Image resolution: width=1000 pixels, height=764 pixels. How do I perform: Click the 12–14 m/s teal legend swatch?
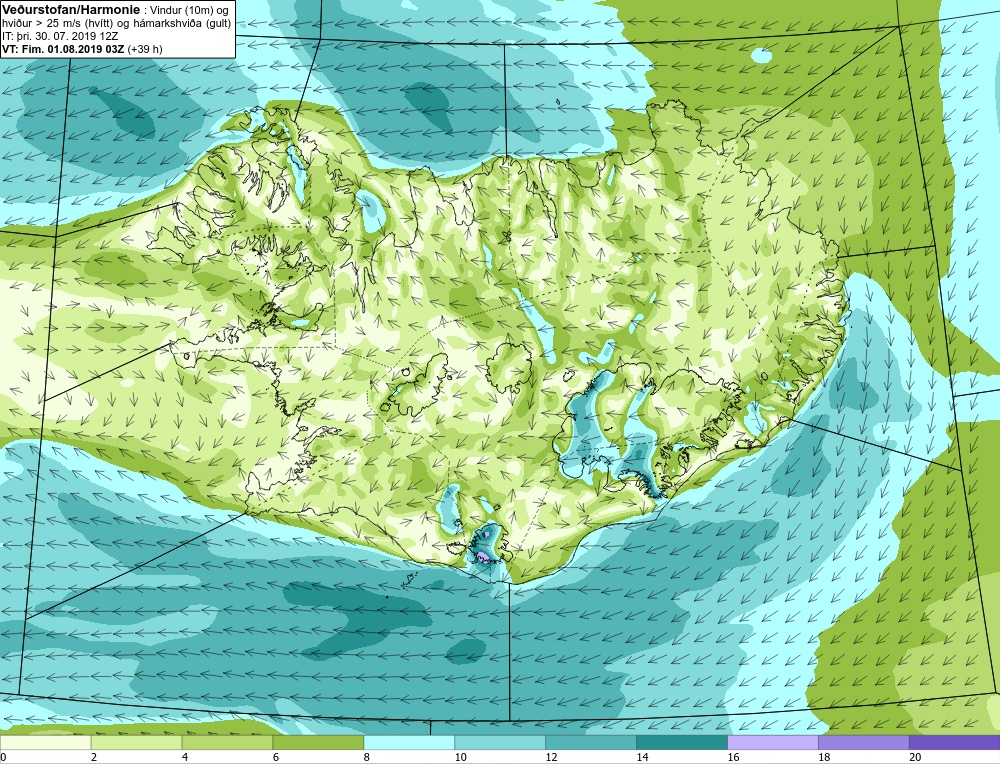[x=591, y=742]
